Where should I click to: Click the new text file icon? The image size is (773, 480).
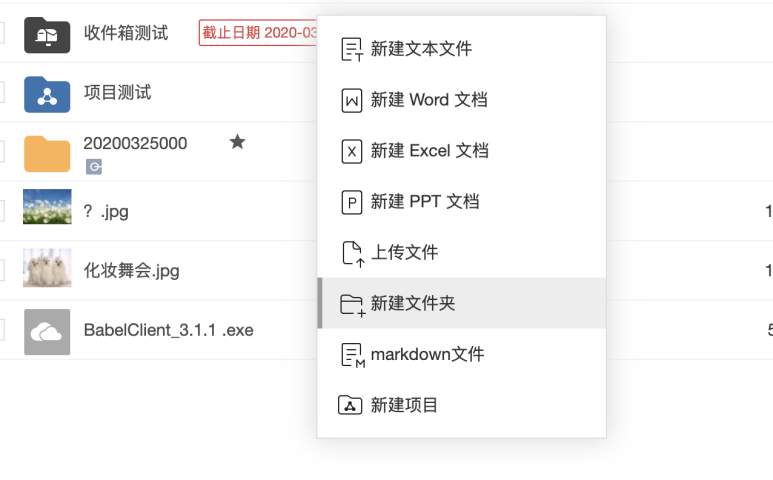[351, 49]
